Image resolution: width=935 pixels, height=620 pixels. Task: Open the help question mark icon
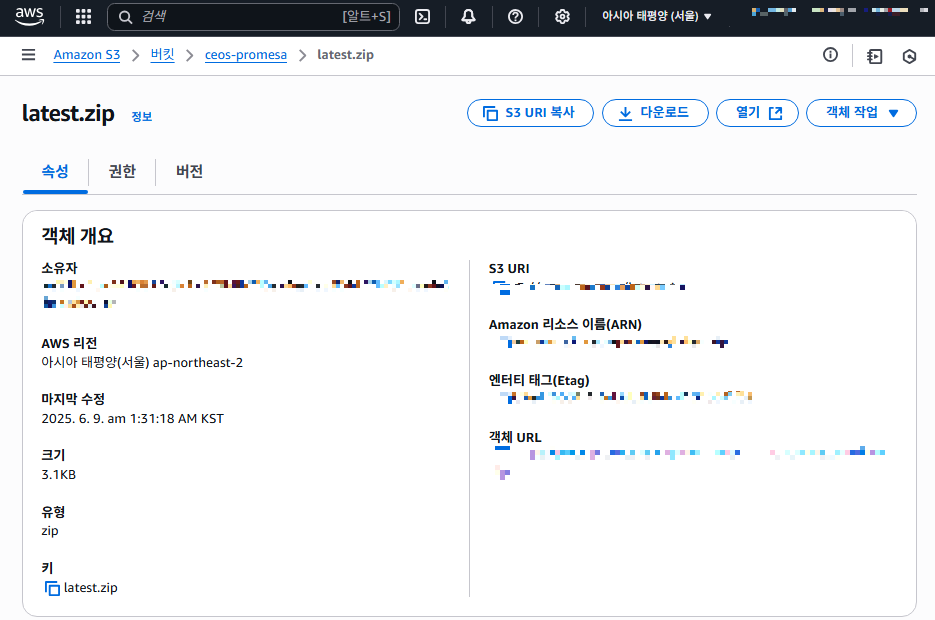(x=515, y=17)
